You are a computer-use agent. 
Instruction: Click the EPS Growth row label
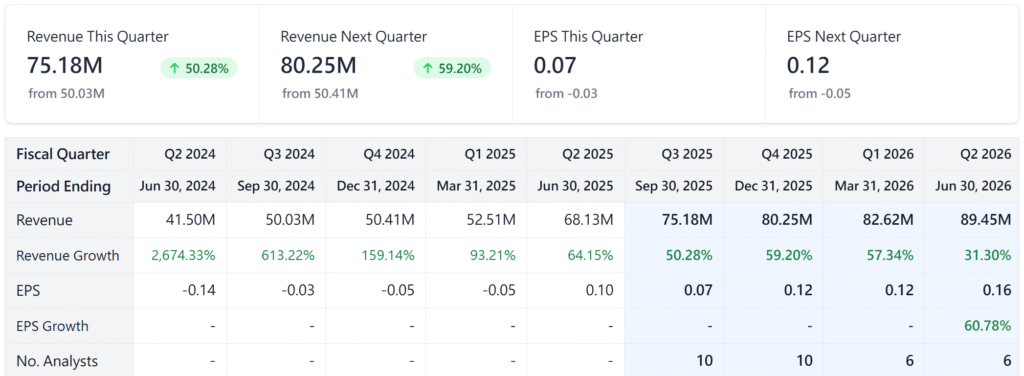pyautogui.click(x=52, y=326)
